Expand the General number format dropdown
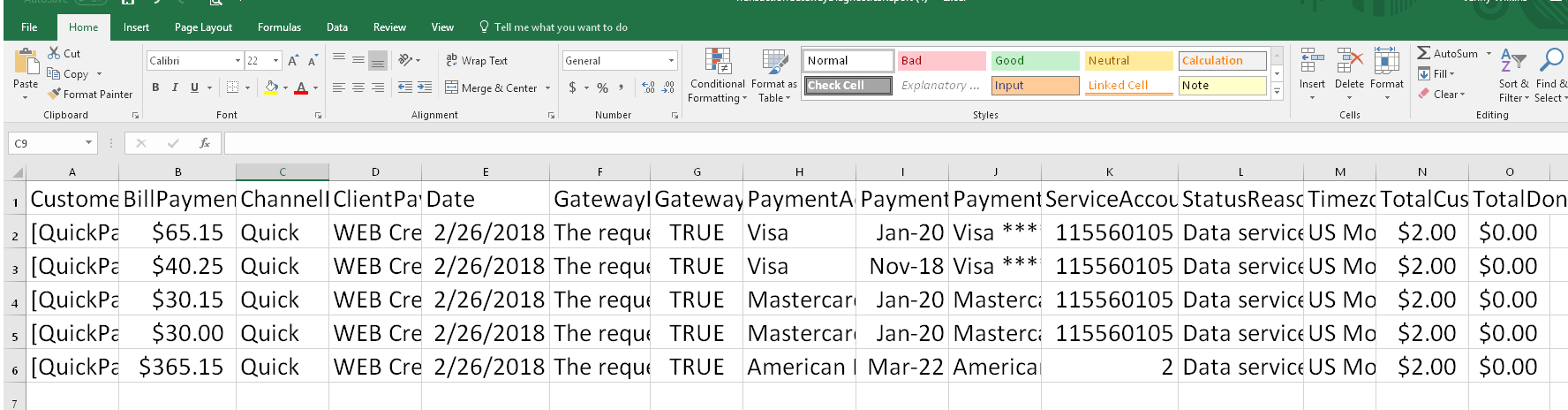1568x410 pixels. coord(671,61)
